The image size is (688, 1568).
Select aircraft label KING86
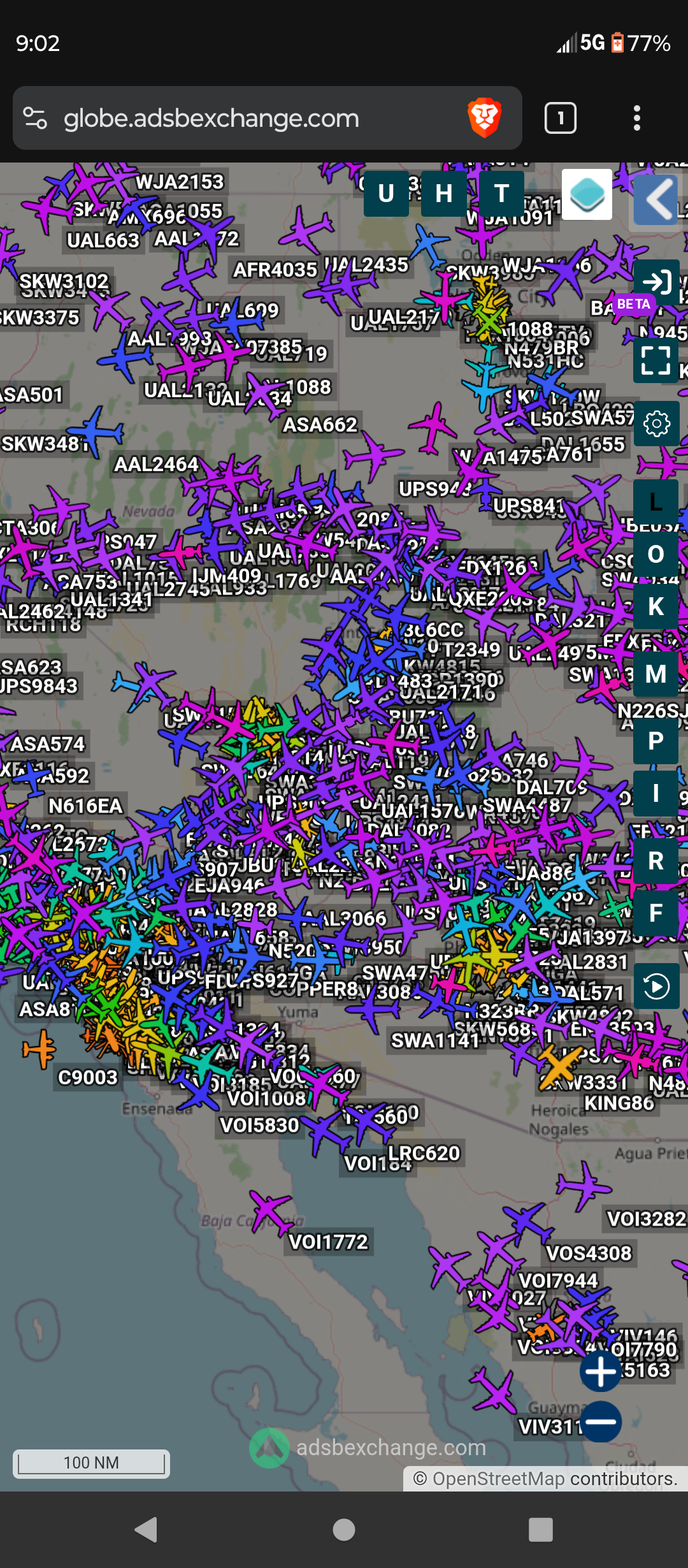tap(619, 1103)
